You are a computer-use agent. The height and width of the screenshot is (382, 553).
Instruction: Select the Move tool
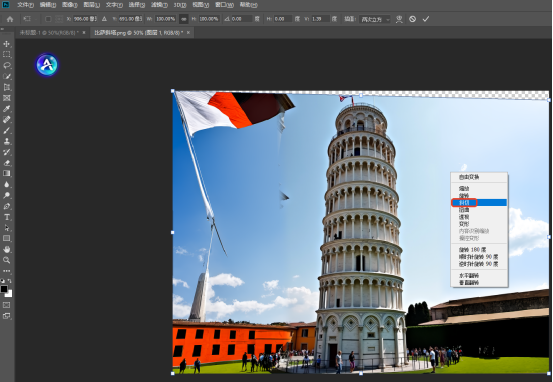pos(6,44)
